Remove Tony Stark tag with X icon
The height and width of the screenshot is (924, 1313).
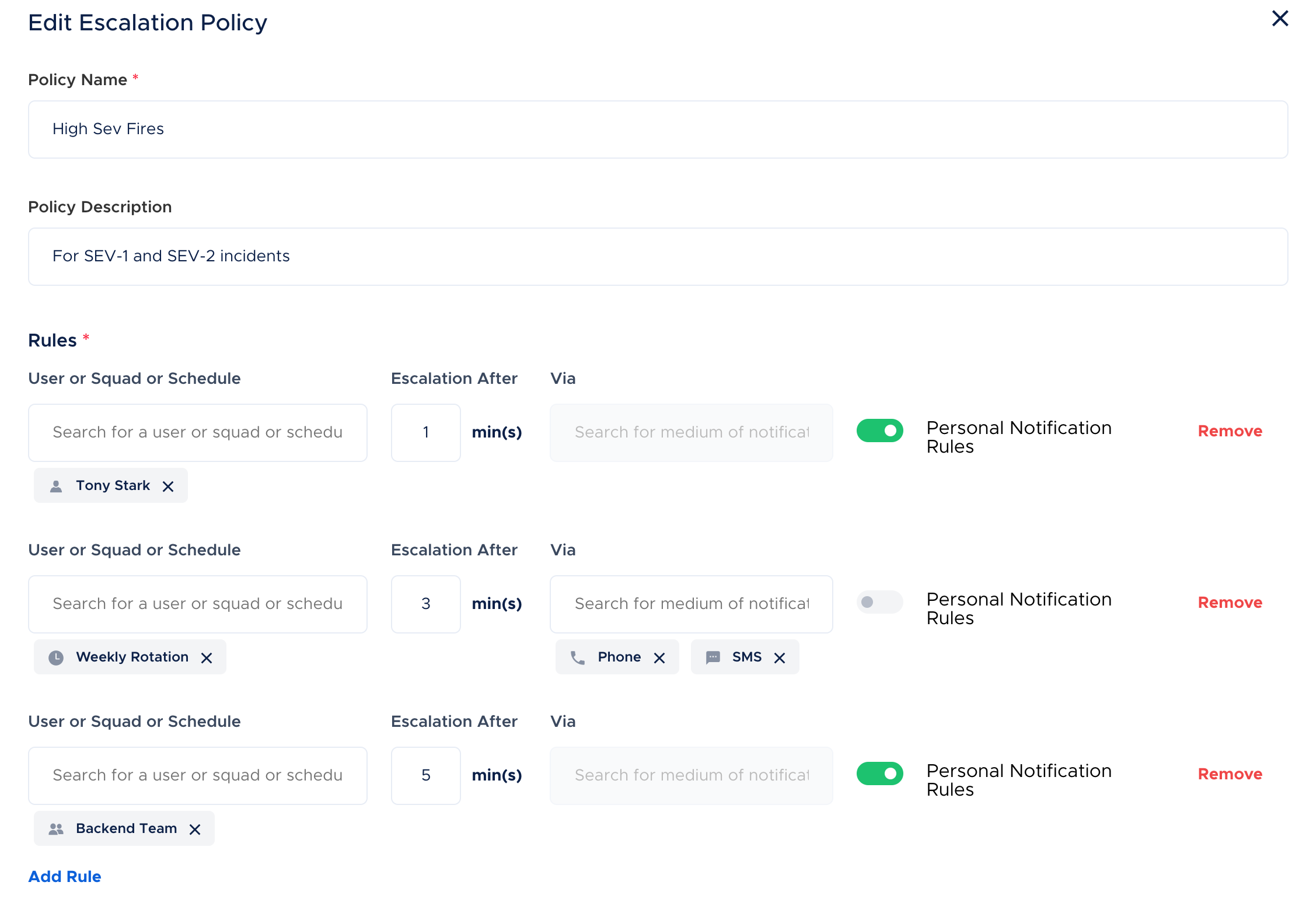pos(168,487)
